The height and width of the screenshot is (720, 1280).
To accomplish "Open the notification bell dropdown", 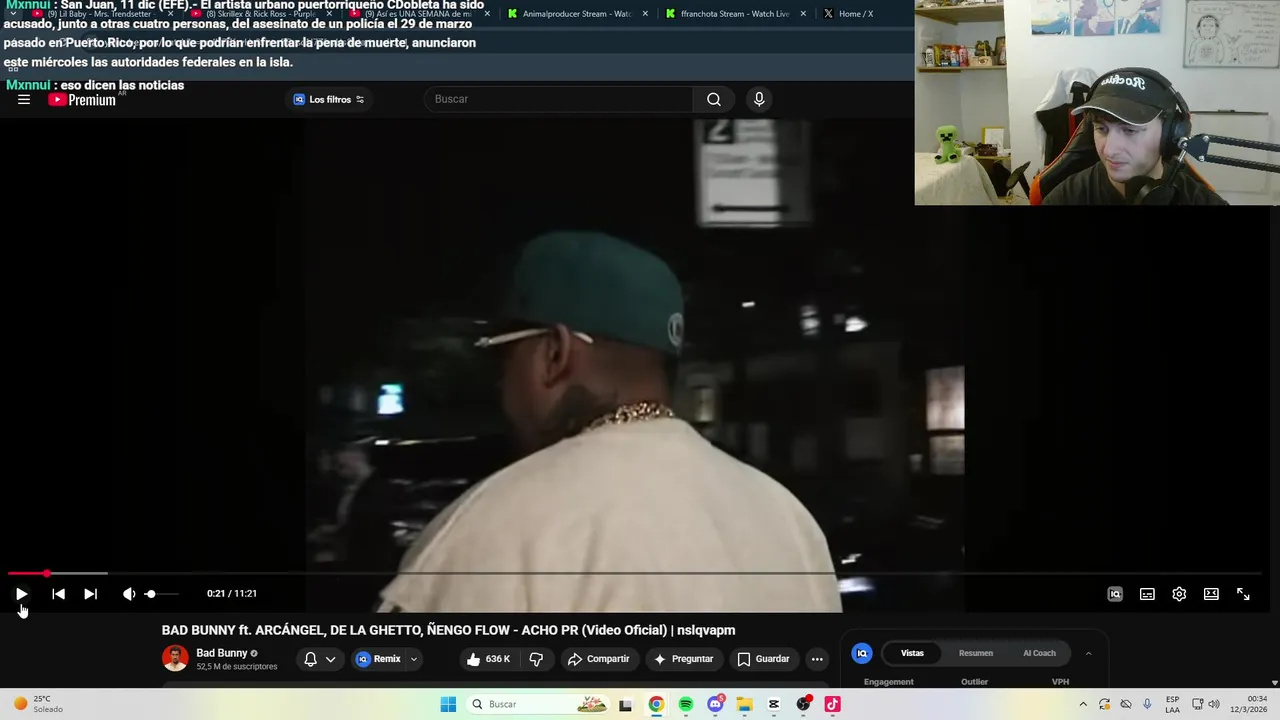I will click(319, 659).
